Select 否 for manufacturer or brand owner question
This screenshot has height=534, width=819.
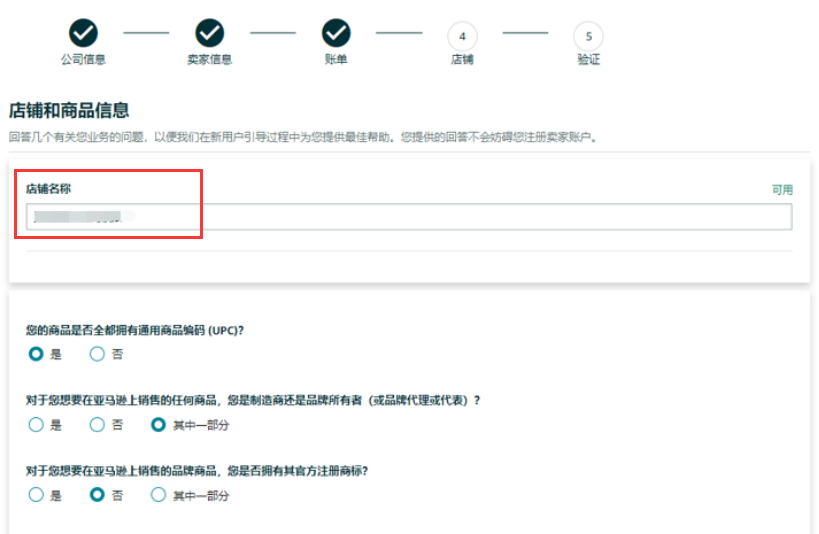pyautogui.click(x=97, y=425)
